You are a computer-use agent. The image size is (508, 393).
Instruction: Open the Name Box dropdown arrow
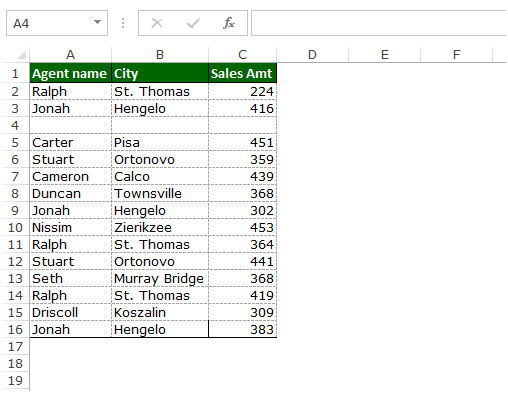97,22
